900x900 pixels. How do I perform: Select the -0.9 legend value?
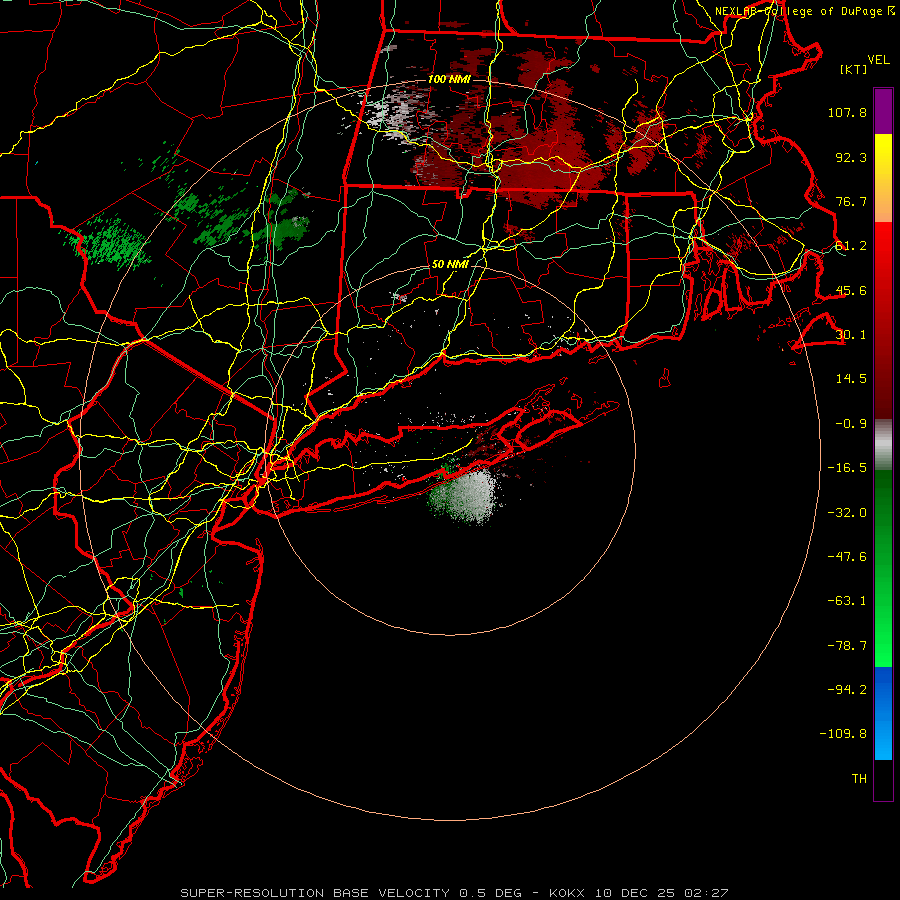(851, 424)
